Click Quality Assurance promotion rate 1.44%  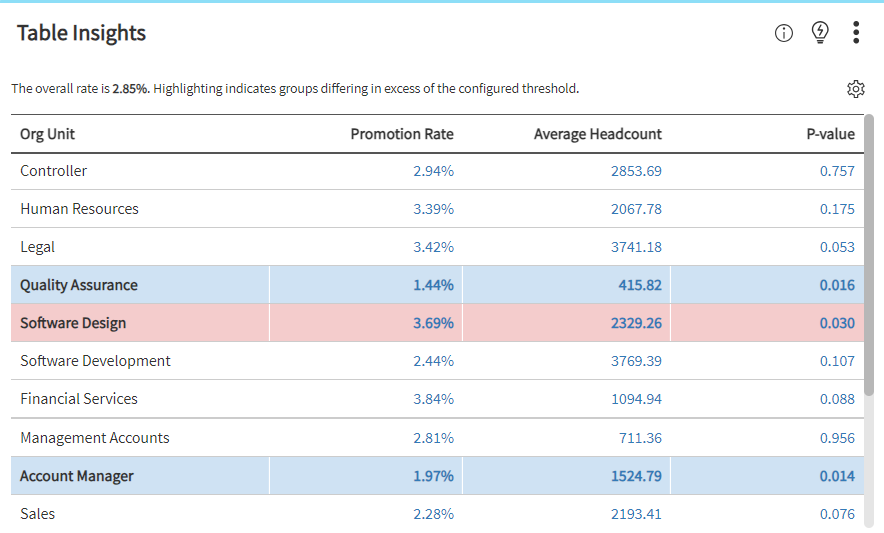pos(433,285)
